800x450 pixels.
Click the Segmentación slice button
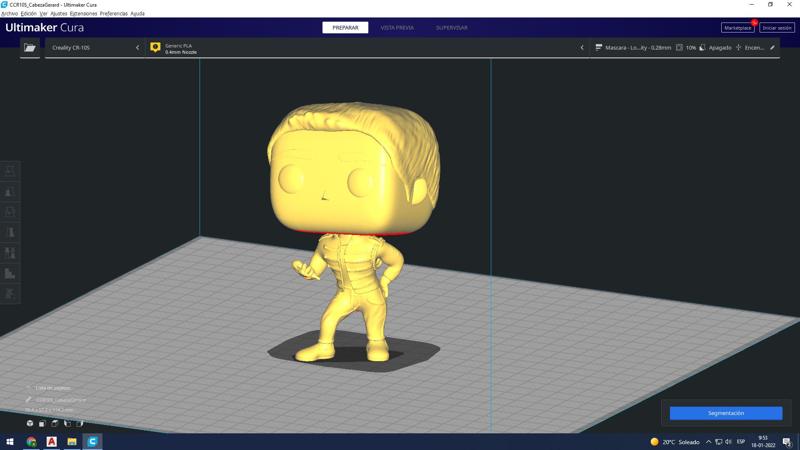tap(726, 413)
